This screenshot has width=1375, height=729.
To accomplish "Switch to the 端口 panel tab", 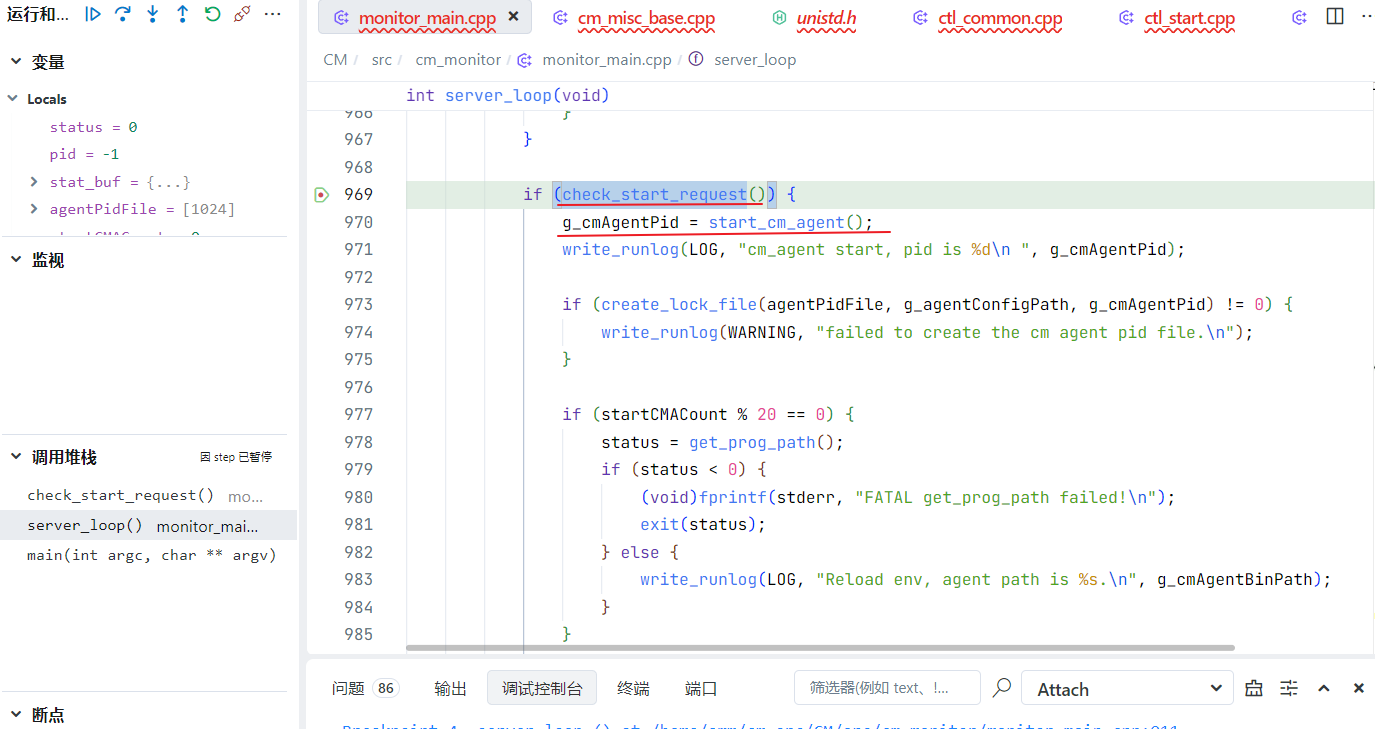I will (701, 688).
